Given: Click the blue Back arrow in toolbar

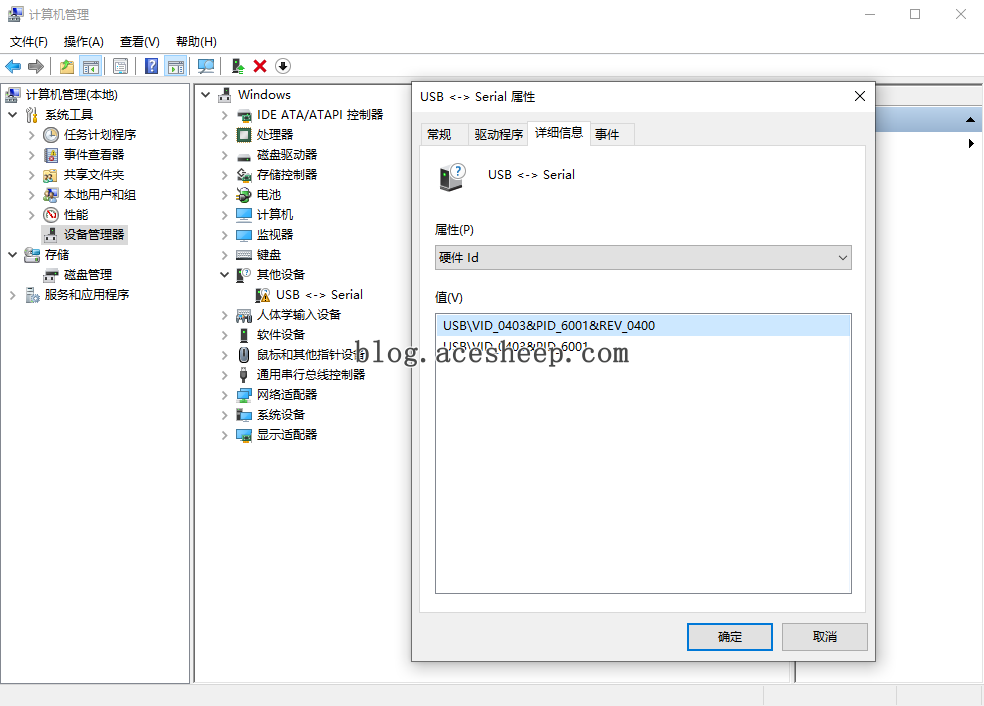Looking at the screenshot, I should pyautogui.click(x=13, y=66).
